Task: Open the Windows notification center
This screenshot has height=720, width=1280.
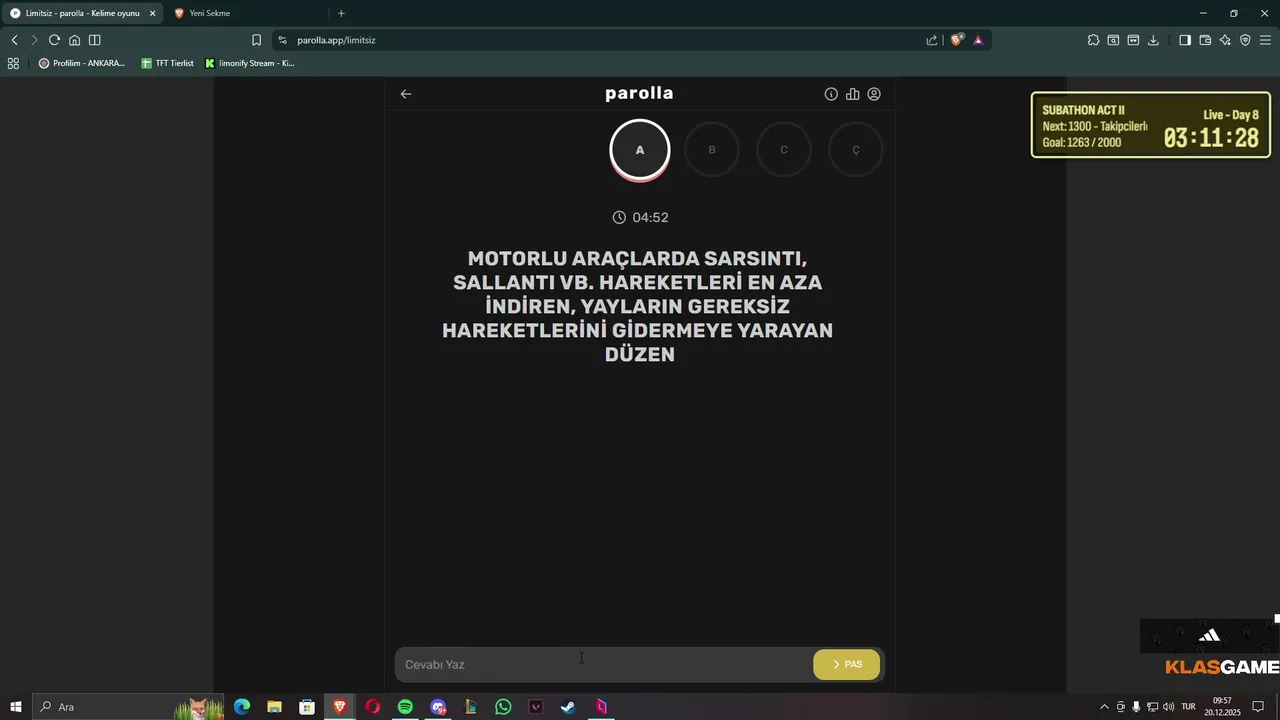Action: pyautogui.click(x=1258, y=707)
